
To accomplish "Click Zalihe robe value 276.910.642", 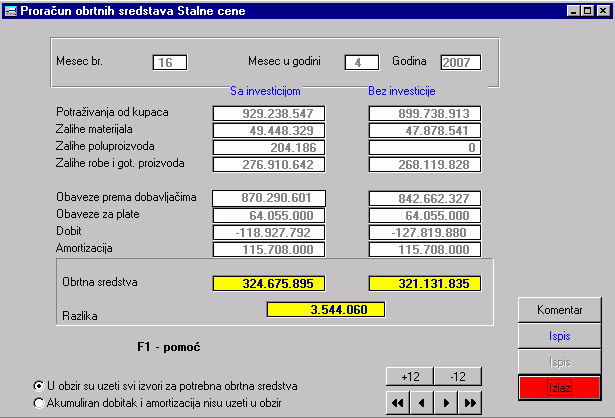I will pyautogui.click(x=269, y=165).
